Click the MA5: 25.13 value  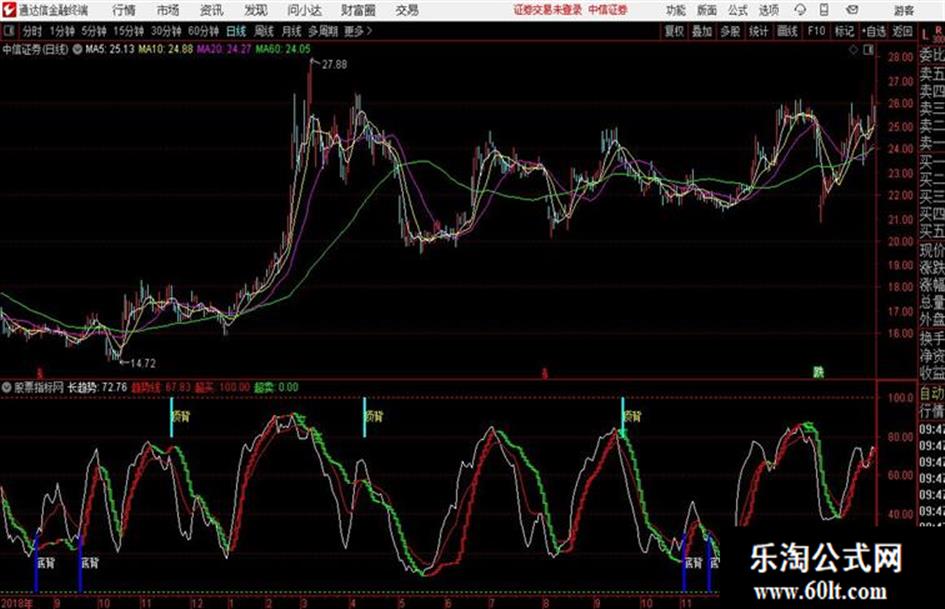pyautogui.click(x=110, y=49)
